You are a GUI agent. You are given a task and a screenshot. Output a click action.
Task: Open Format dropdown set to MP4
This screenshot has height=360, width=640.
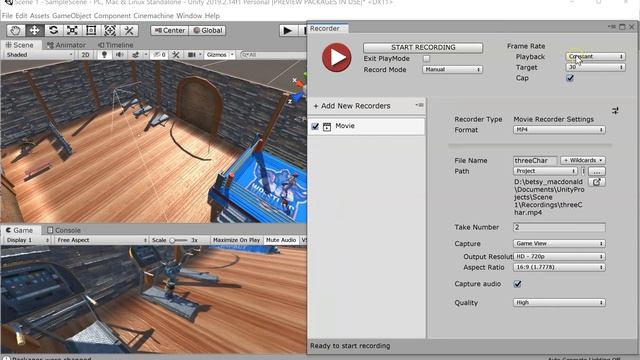pyautogui.click(x=559, y=130)
